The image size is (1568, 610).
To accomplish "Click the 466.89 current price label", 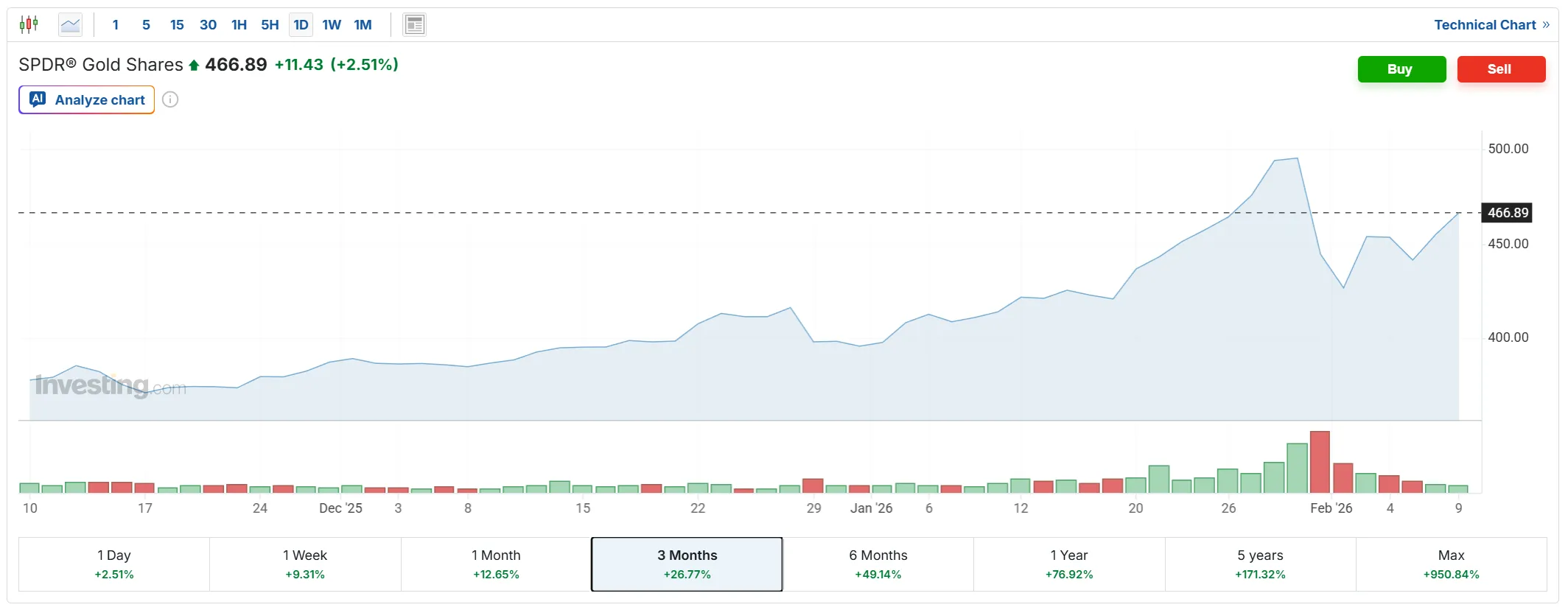I will (1508, 213).
